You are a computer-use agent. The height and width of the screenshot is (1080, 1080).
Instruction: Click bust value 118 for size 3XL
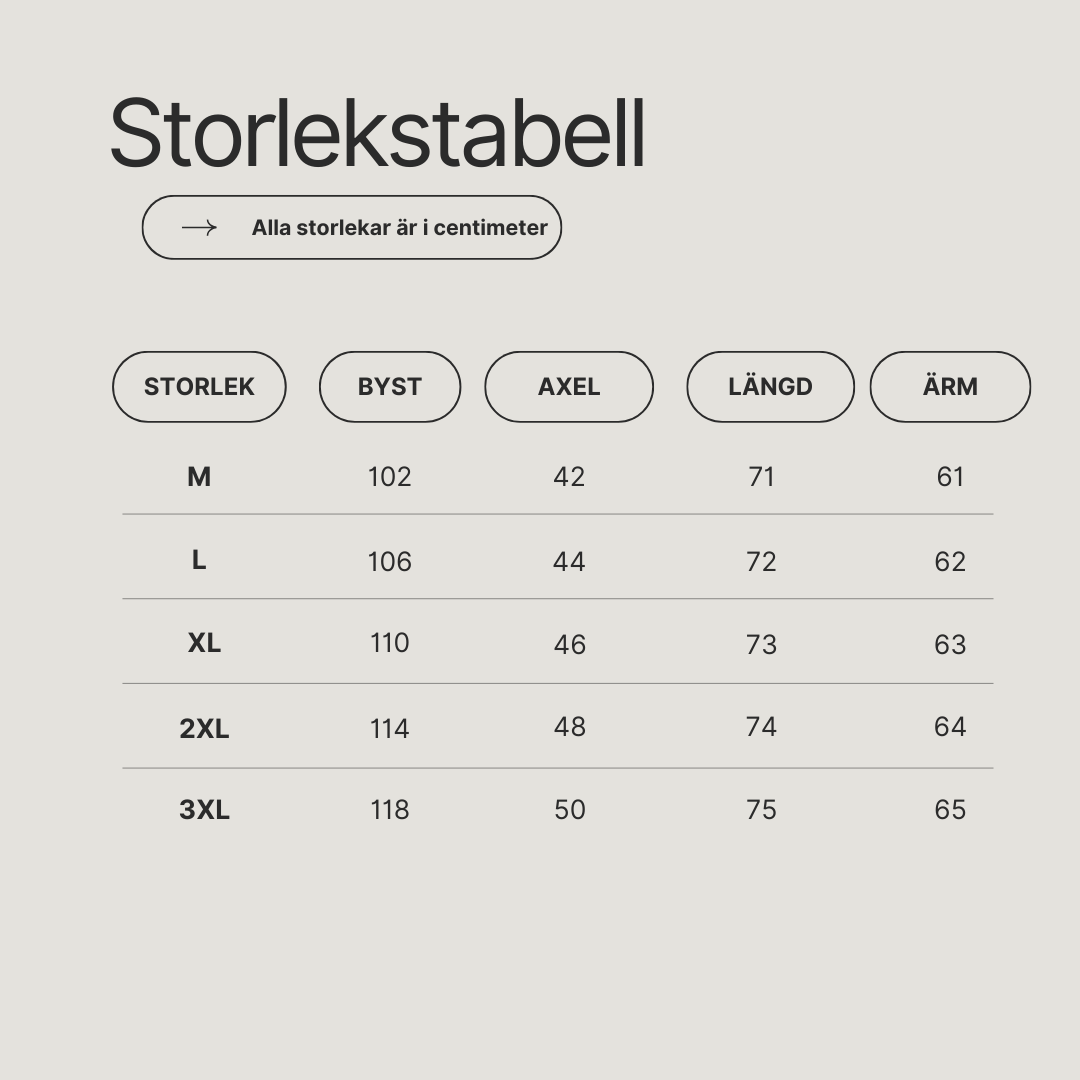(x=390, y=810)
